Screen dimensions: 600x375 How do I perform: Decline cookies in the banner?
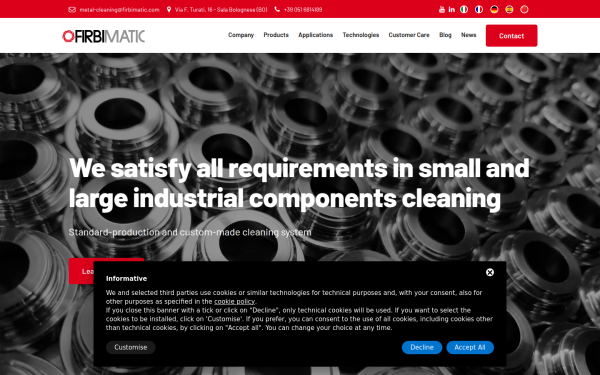tap(422, 347)
